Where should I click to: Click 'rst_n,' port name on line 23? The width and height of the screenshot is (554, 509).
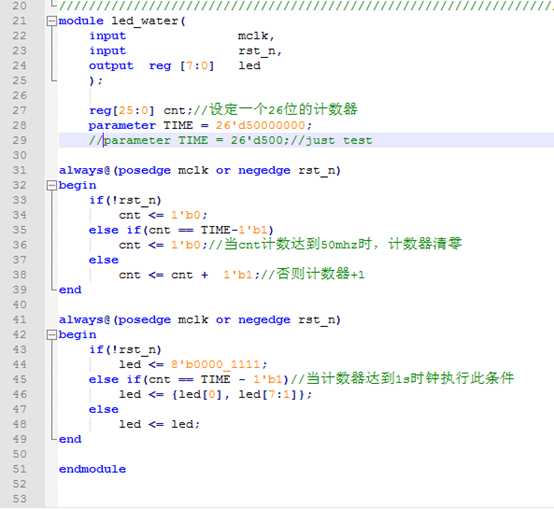pyautogui.click(x=260, y=51)
